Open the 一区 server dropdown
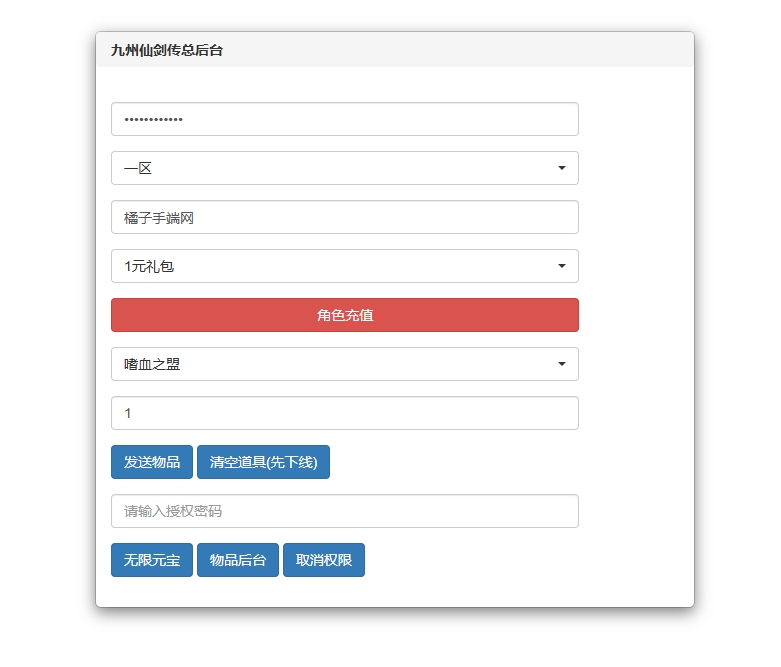Image resolution: width=781 pixels, height=667 pixels. point(345,168)
